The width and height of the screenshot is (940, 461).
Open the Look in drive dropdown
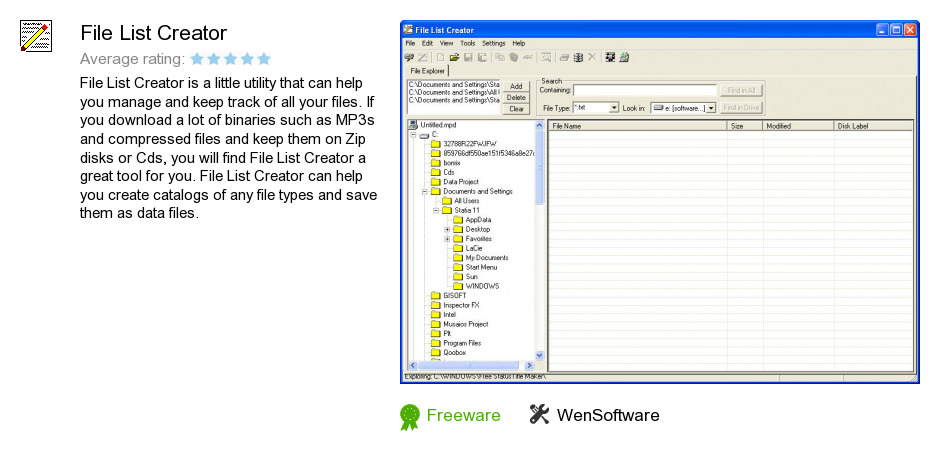[710, 108]
